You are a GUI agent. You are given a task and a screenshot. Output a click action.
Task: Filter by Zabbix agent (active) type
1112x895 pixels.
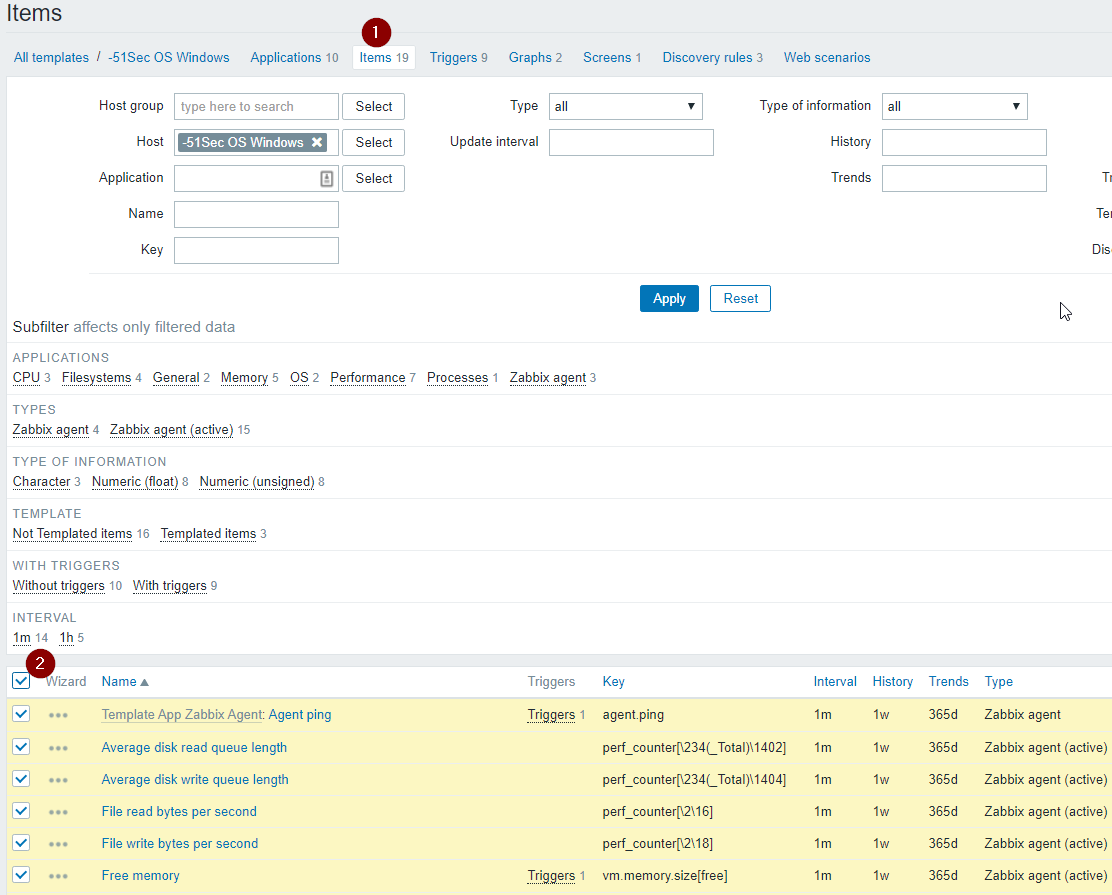172,430
